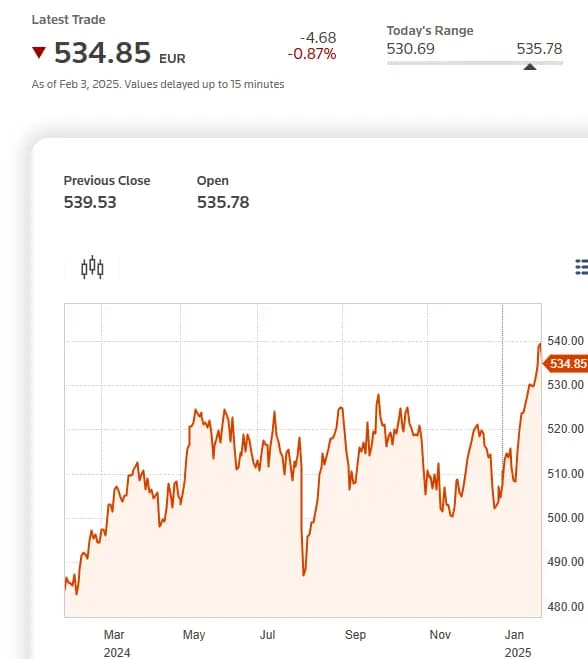Image resolution: width=588 pixels, height=659 pixels.
Task: Click the 540.00 price axis label
Action: coord(565,340)
